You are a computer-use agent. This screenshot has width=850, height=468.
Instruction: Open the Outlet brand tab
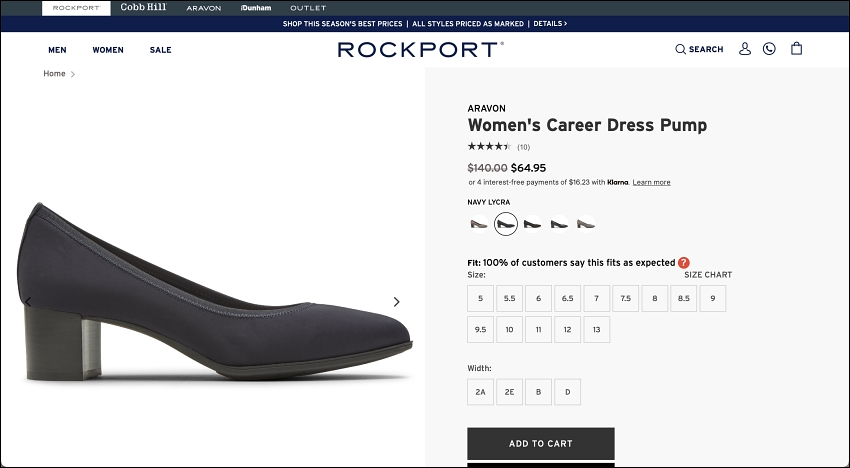click(x=308, y=8)
